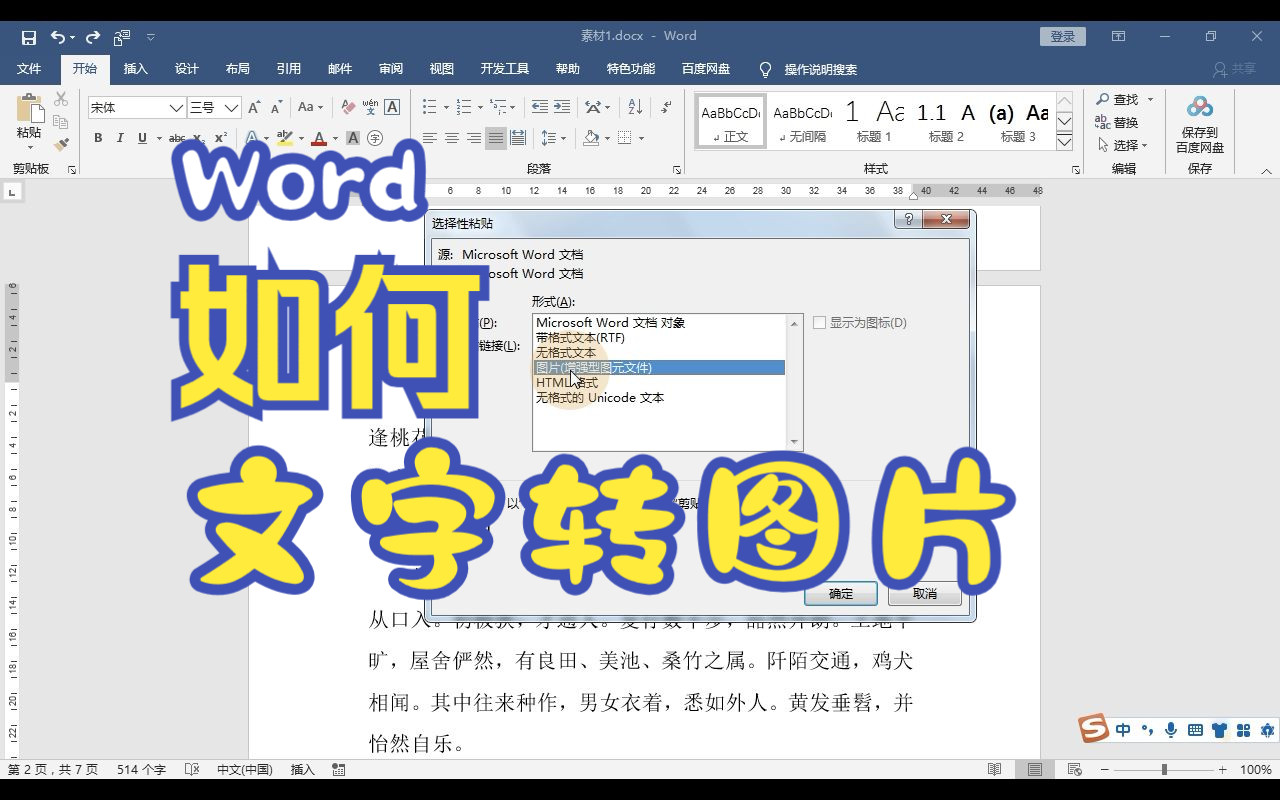Decrease font size with shrink font icon
This screenshot has width=1280, height=800.
point(275,107)
